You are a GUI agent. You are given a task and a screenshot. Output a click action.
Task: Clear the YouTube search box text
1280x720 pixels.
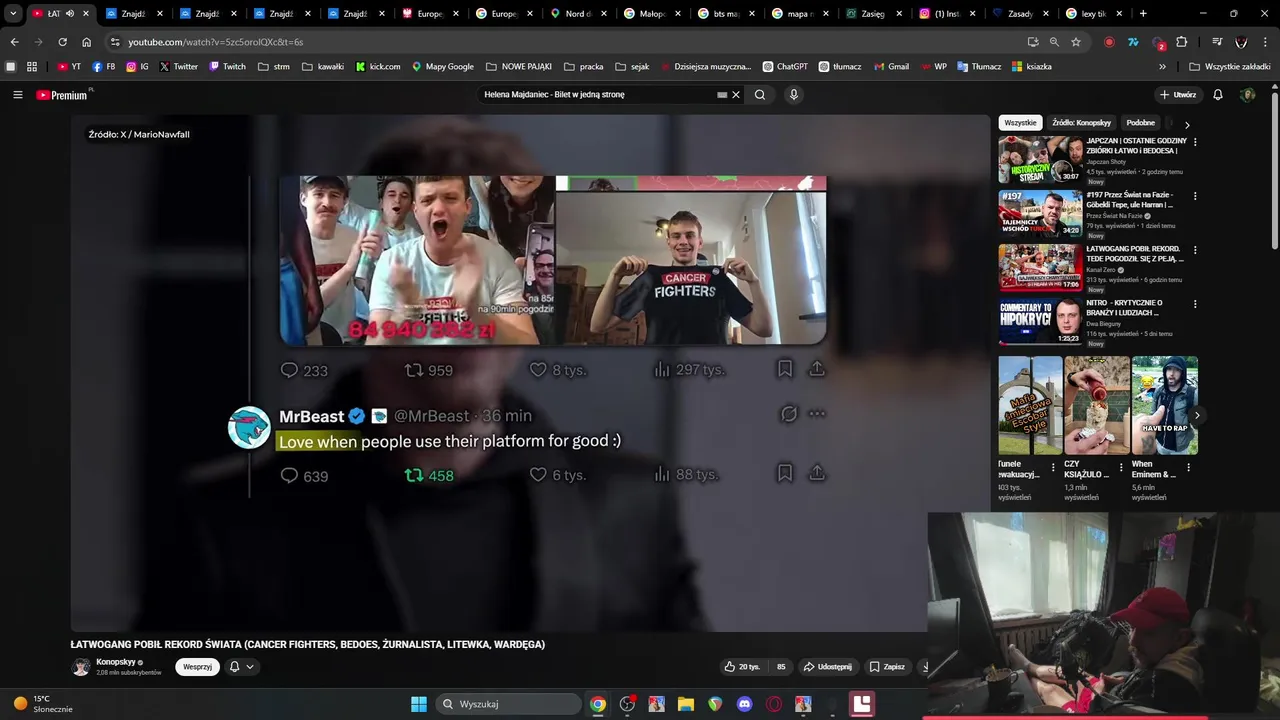click(x=736, y=95)
